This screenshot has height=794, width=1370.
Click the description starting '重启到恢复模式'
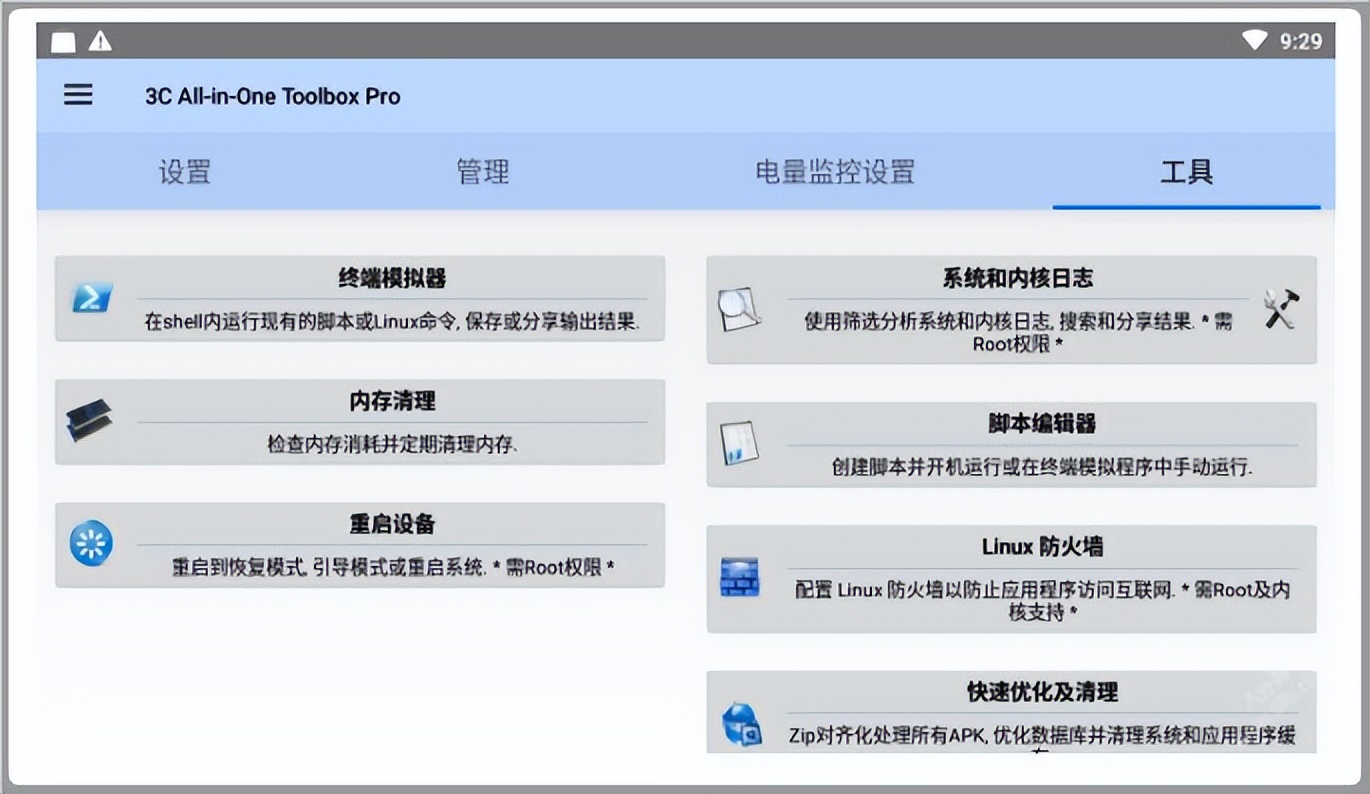click(392, 567)
